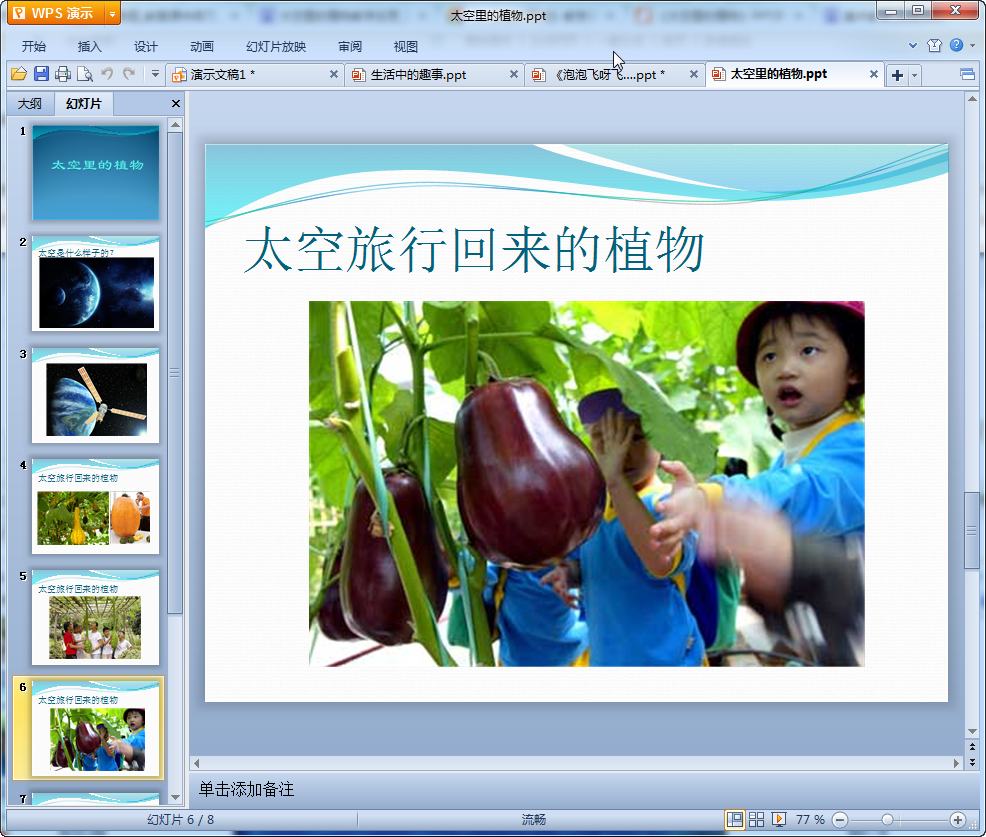
Task: Open the help question mark icon
Action: [956, 45]
